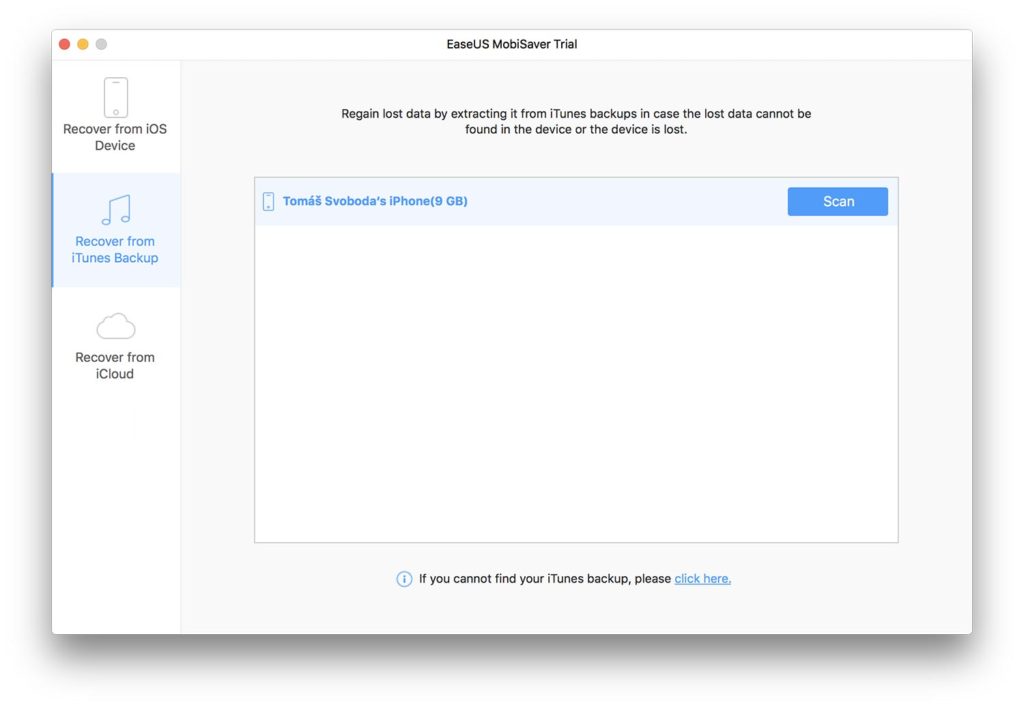This screenshot has height=708, width=1024.
Task: Open Recover from iOS Device tab
Action: [116, 117]
